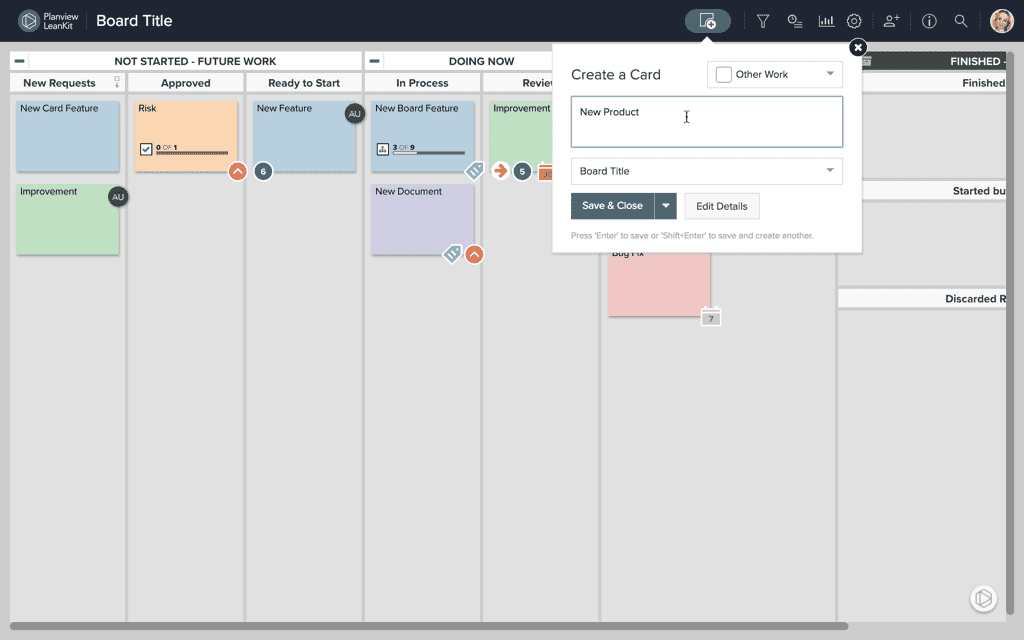Open the Risk card

point(185,136)
